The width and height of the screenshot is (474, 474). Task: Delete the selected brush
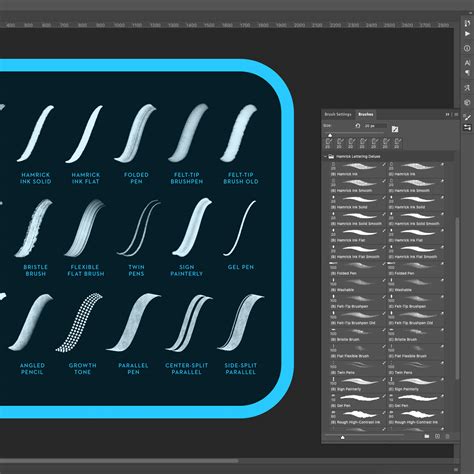point(447,436)
